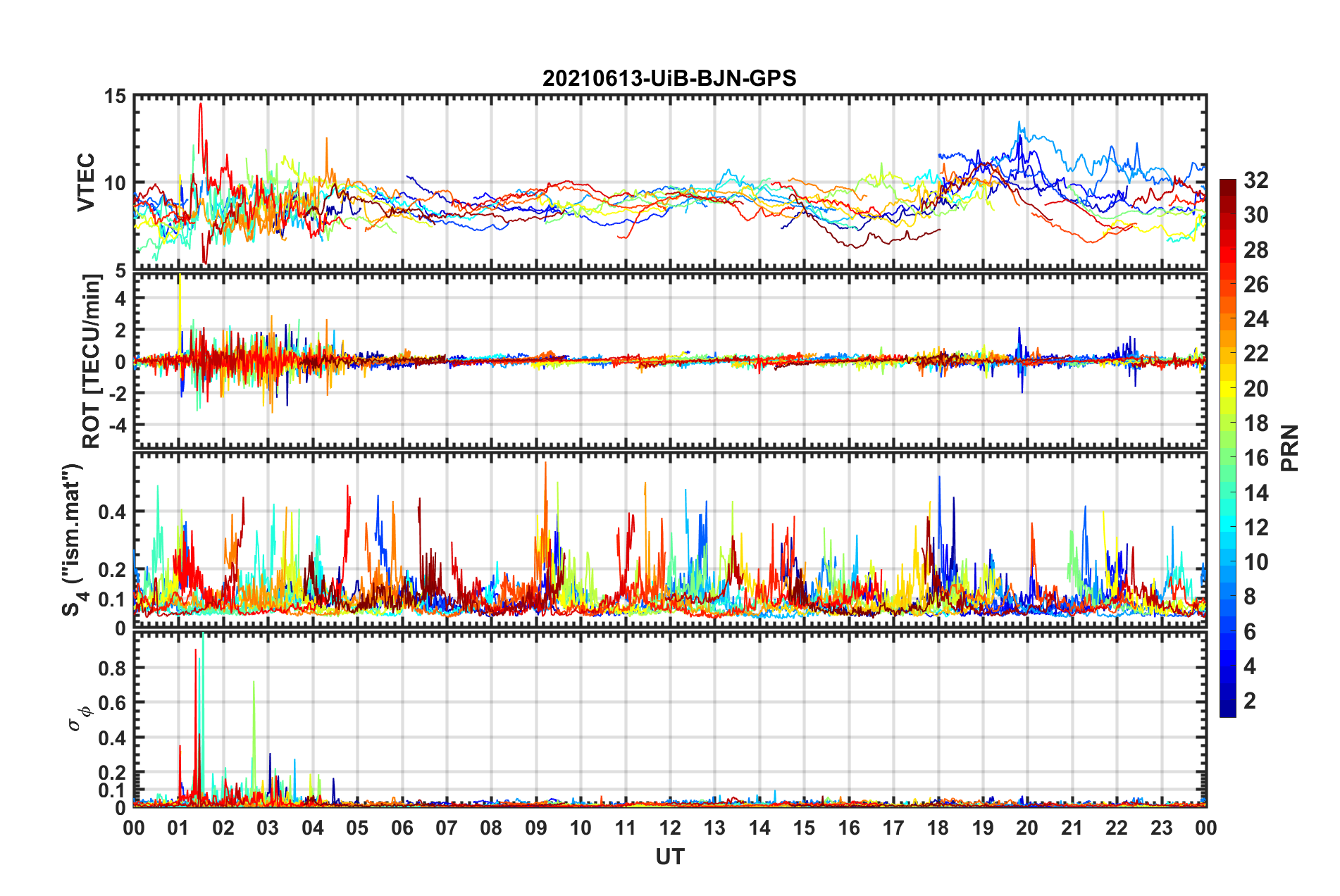Click colorbar tick value 32
The width and height of the screenshot is (1340, 896).
click(x=1255, y=180)
